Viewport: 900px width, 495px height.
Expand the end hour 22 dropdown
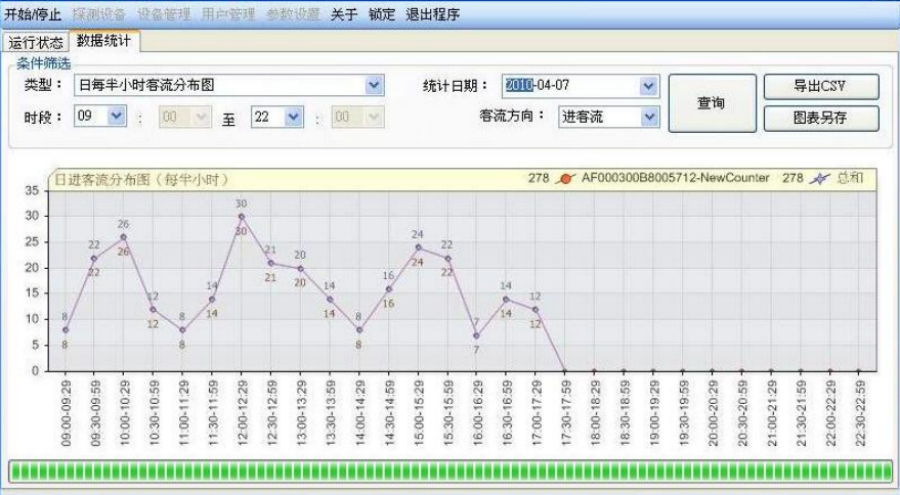click(x=293, y=117)
